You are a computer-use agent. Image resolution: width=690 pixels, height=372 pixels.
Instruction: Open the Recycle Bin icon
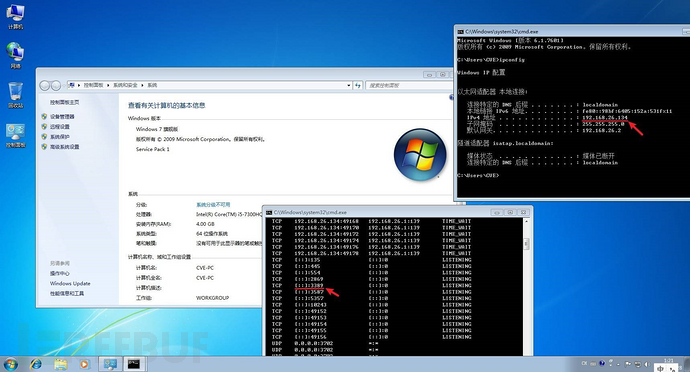pos(15,95)
